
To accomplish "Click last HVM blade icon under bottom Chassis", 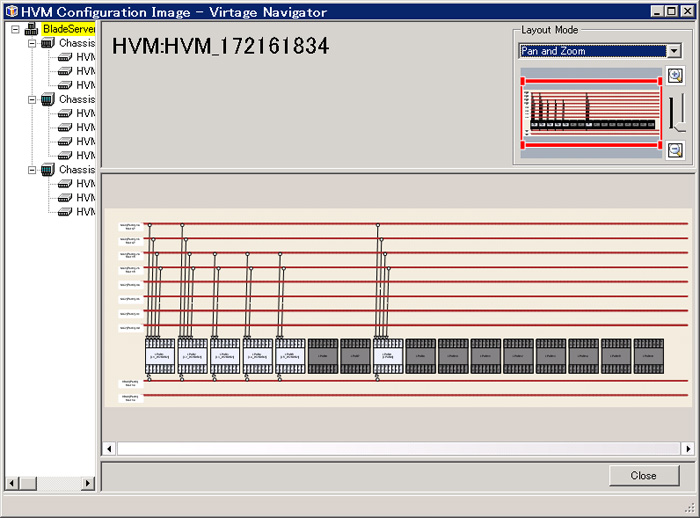I will click(x=65, y=212).
